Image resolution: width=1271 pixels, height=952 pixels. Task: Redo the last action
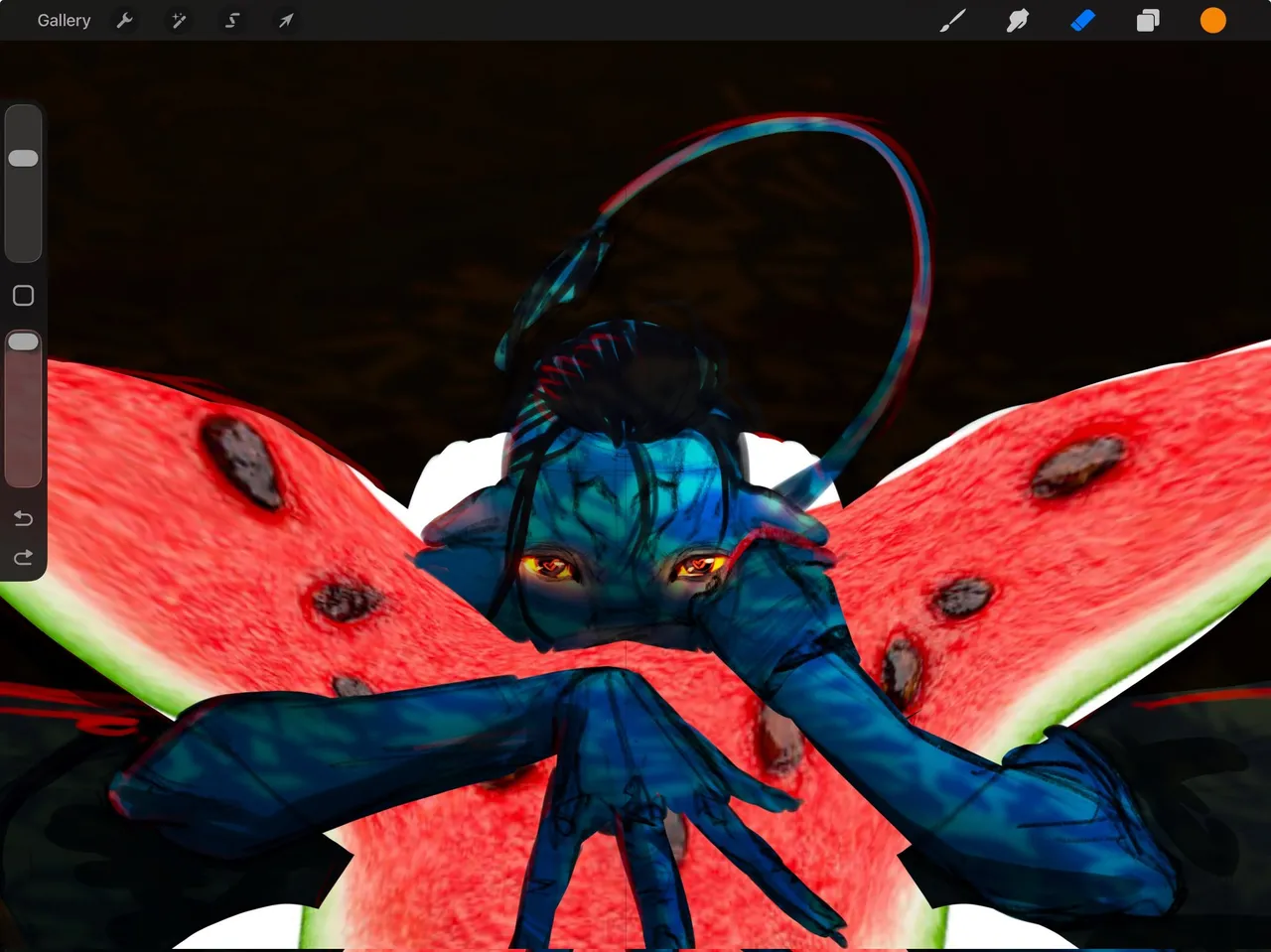pos(23,557)
